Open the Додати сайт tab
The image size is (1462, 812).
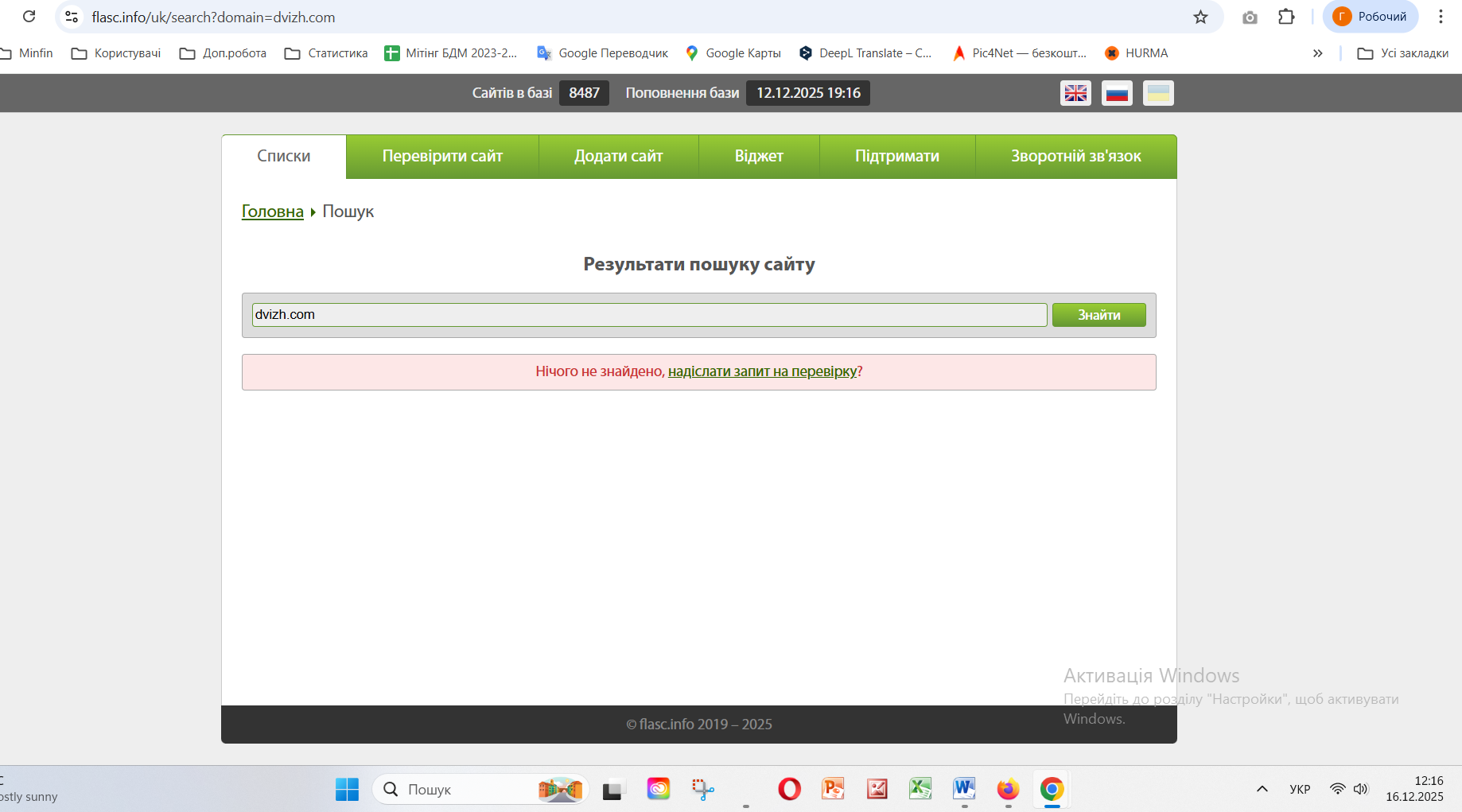point(619,157)
